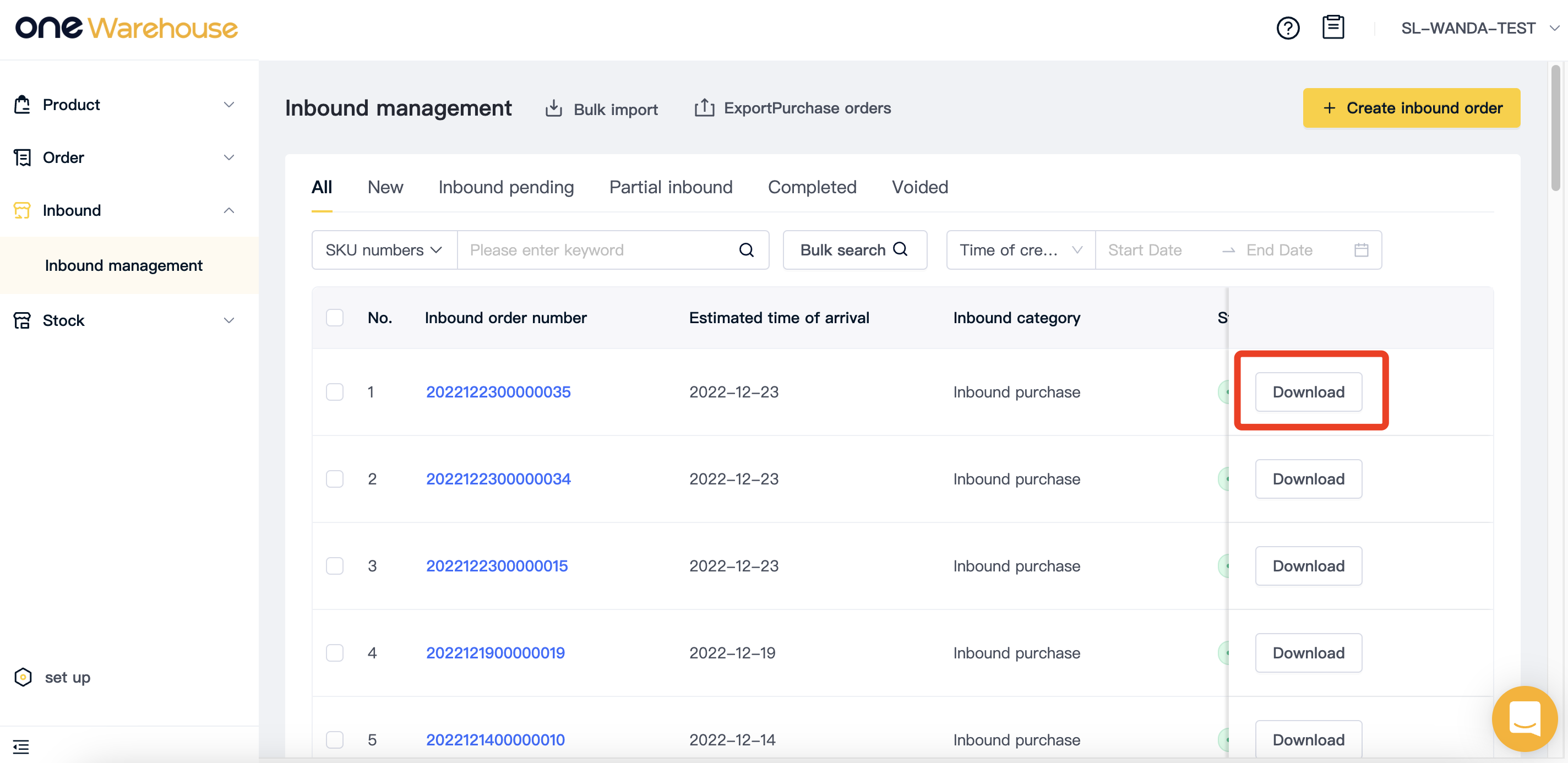Switch to the Partial inbound tab
Viewport: 1568px width, 763px height.
click(671, 187)
